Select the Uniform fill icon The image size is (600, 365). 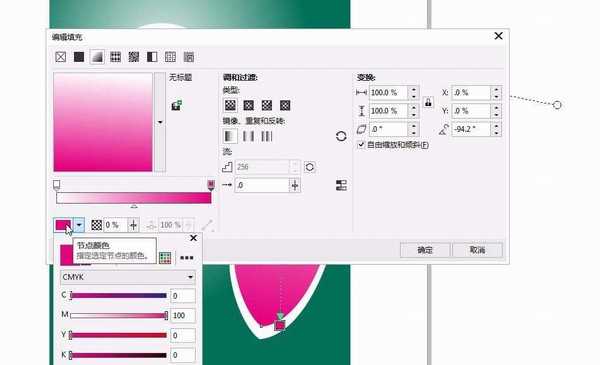pyautogui.click(x=79, y=57)
